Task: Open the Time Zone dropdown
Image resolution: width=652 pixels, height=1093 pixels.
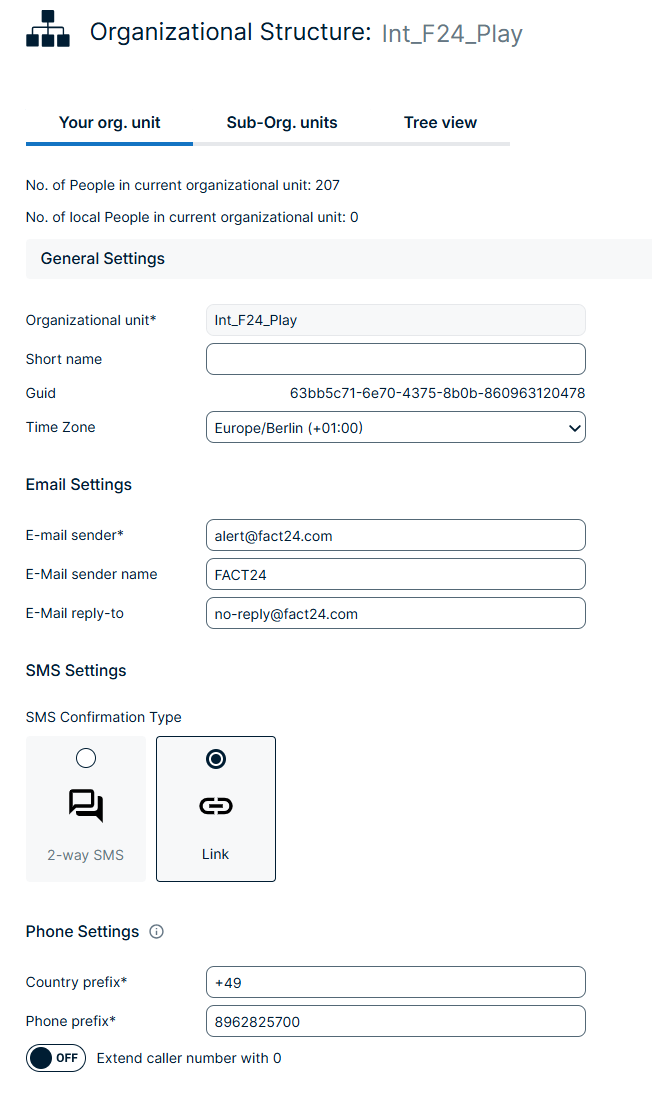Action: [395, 428]
